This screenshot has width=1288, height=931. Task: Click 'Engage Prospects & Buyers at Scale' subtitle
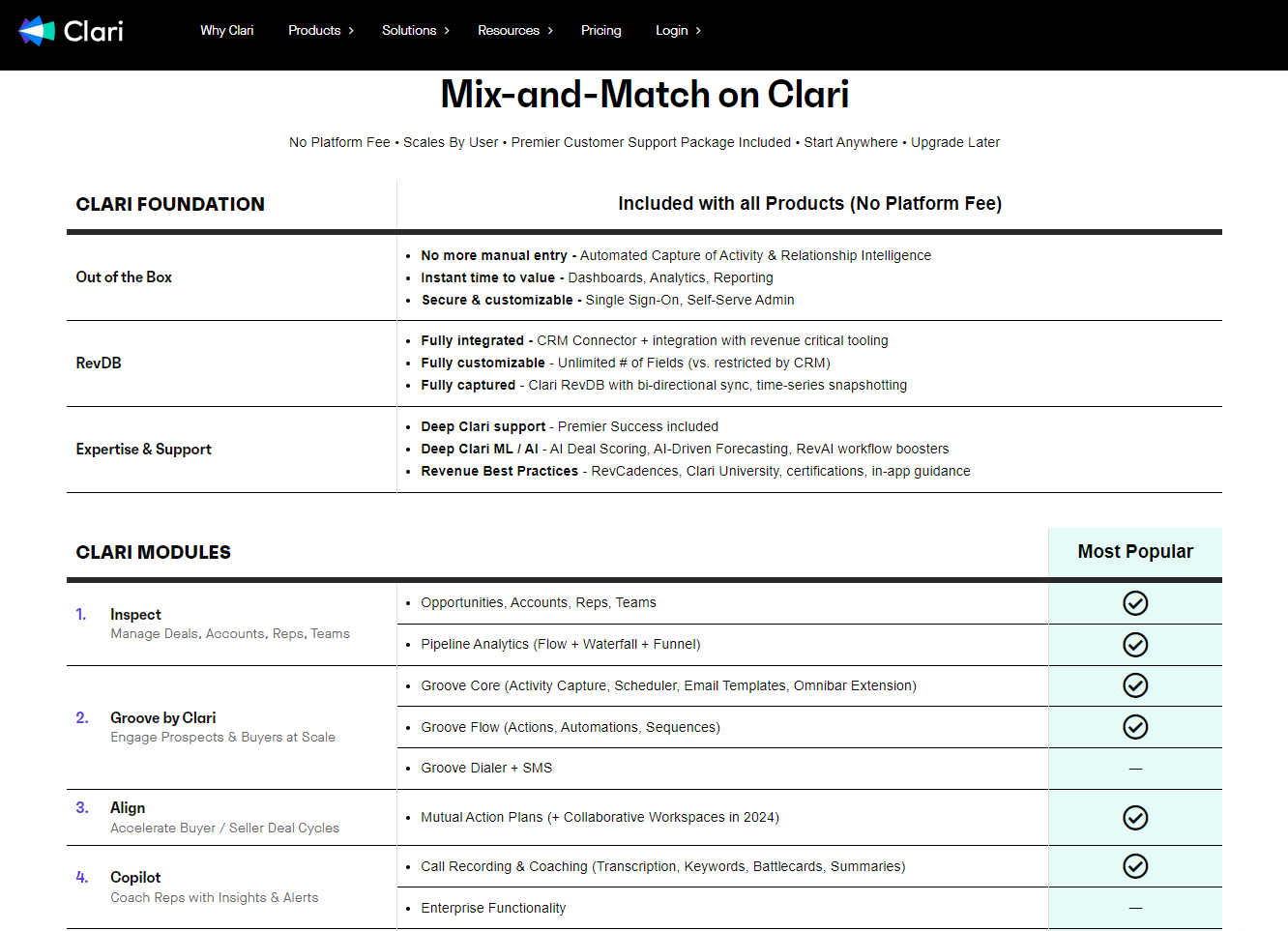[x=222, y=738]
